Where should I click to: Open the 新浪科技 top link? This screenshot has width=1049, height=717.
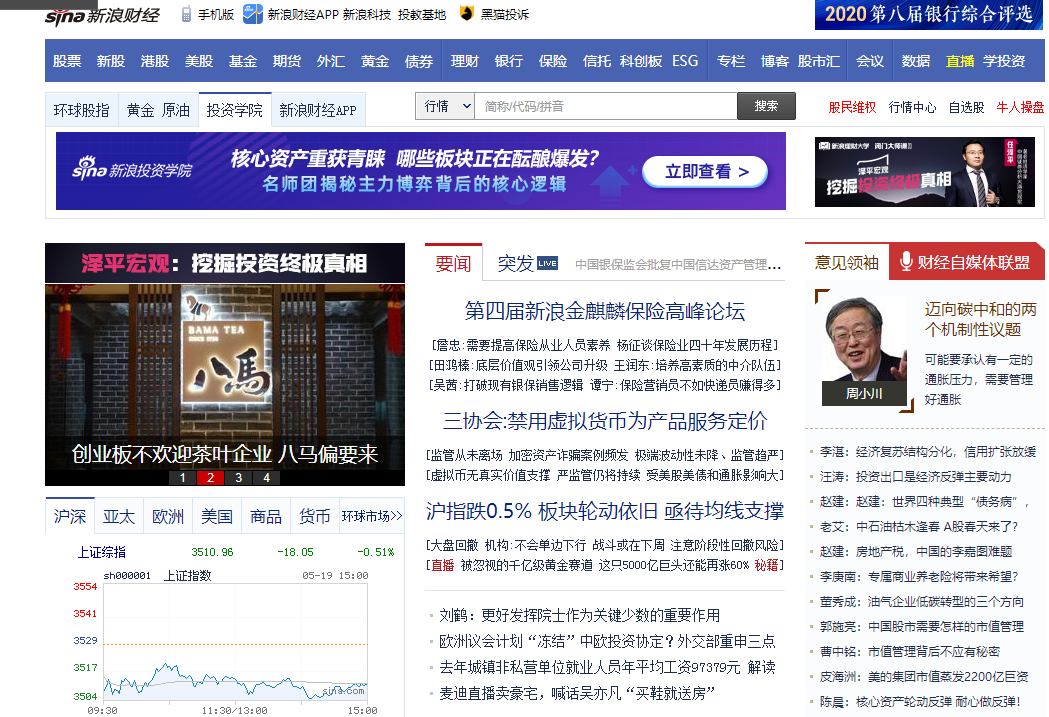367,14
